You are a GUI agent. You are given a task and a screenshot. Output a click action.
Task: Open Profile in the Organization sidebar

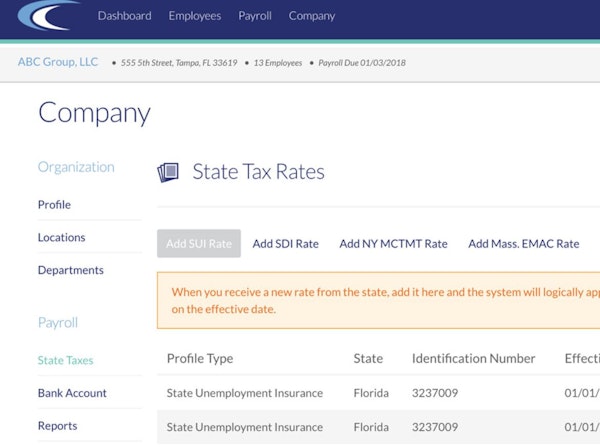coord(54,205)
